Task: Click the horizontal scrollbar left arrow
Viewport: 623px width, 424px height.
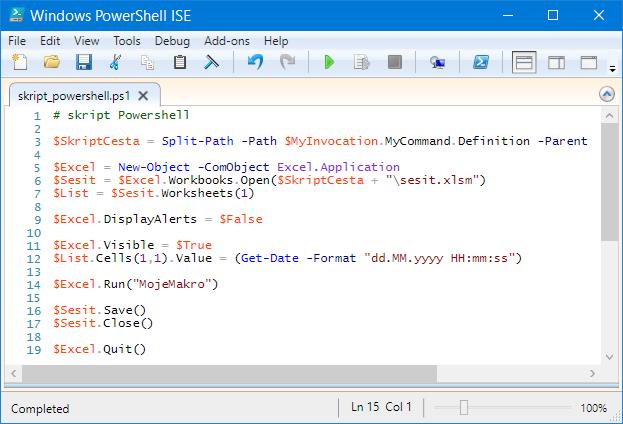Action: (x=14, y=374)
